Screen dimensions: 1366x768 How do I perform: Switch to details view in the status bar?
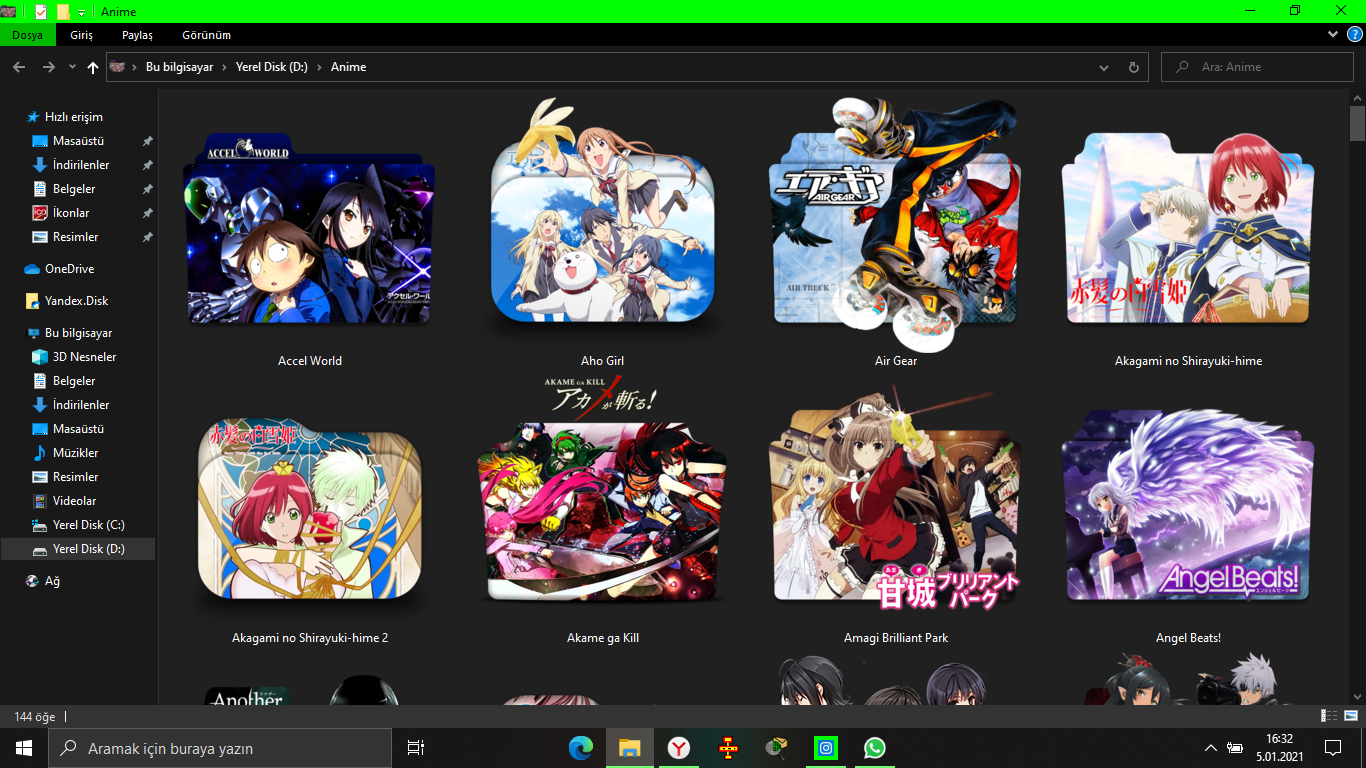1329,716
